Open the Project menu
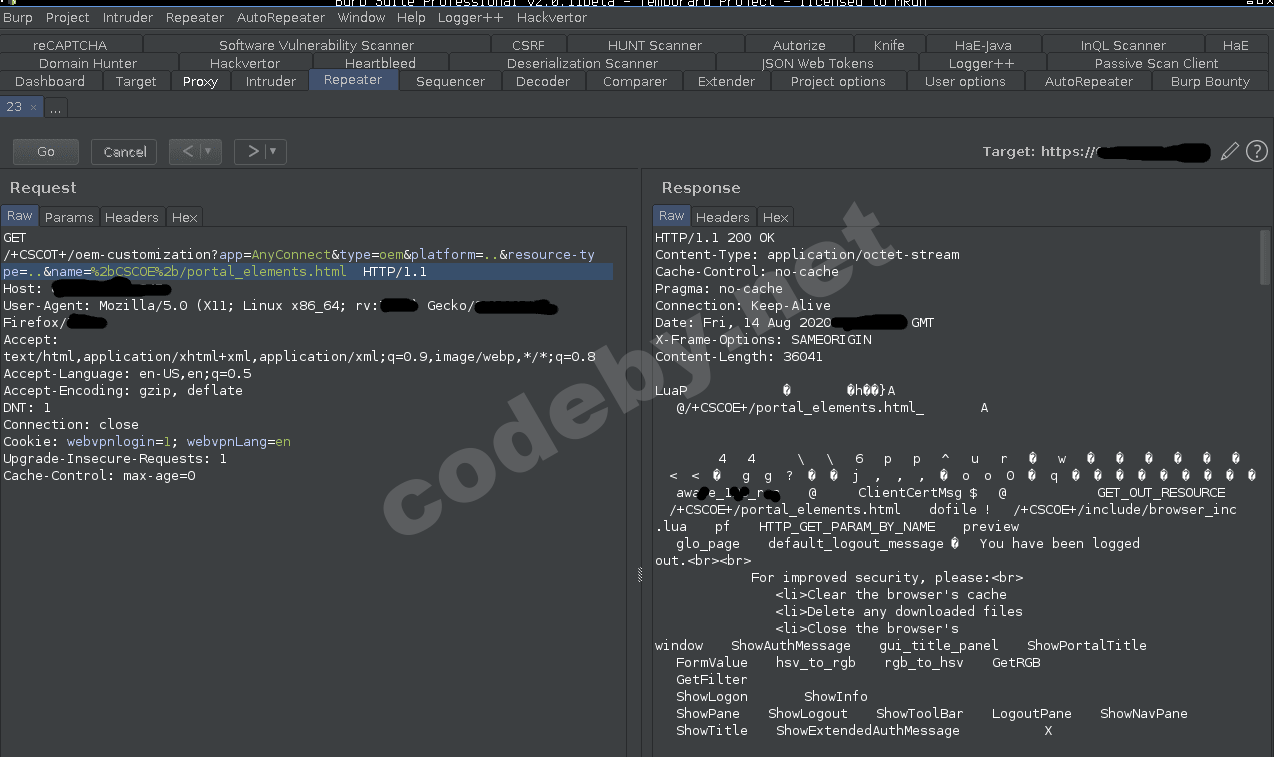Screen dimensions: 1274x757 pyautogui.click(x=68, y=17)
